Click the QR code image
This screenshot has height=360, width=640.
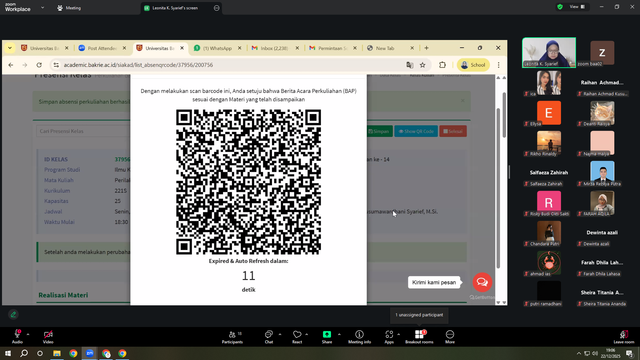248,182
